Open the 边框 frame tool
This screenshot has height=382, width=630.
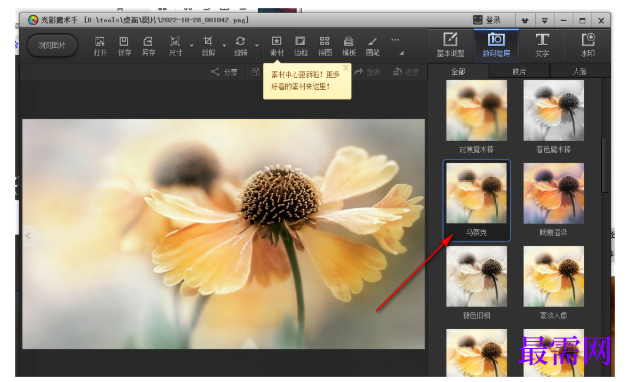[301, 46]
